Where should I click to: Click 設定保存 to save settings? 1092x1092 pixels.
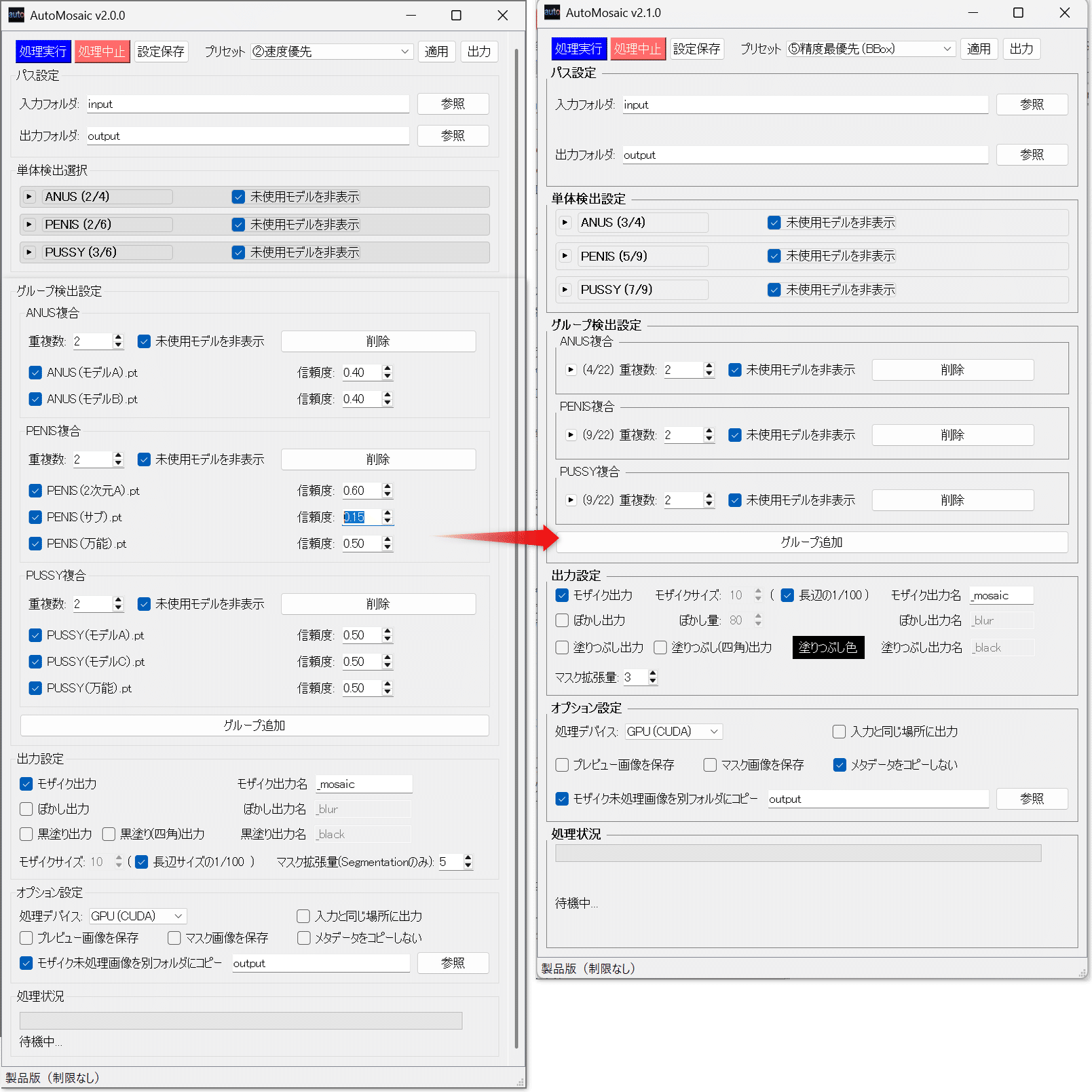pos(161,51)
